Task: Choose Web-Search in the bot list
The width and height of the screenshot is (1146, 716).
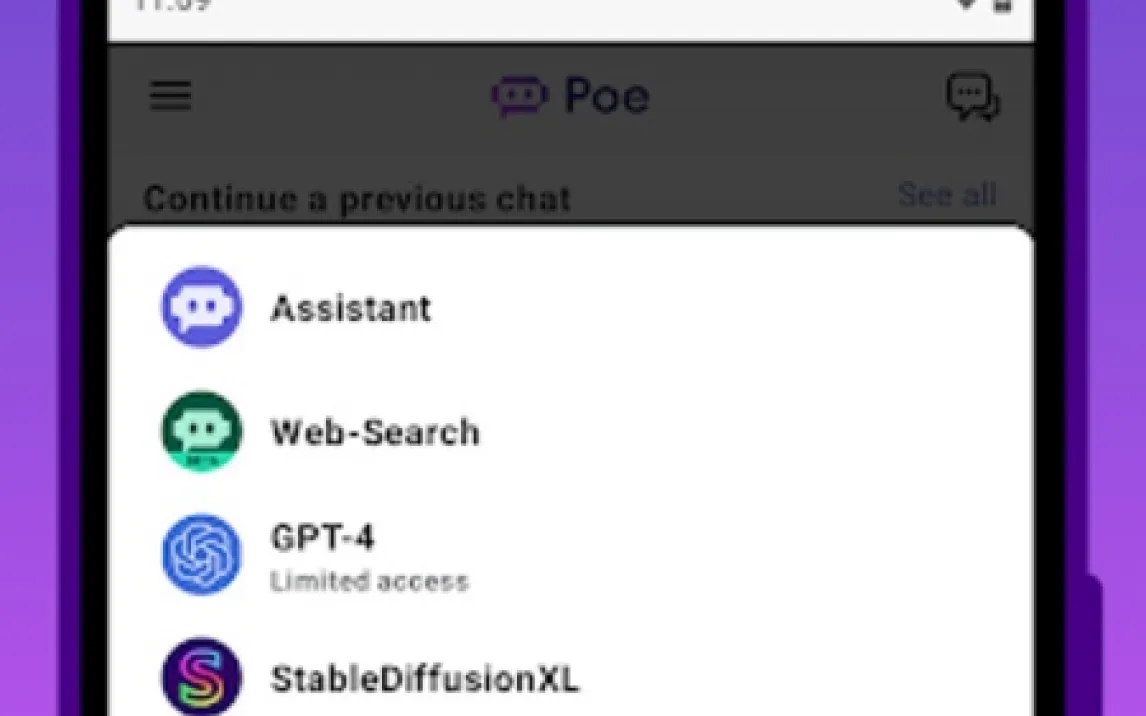Action: (375, 432)
